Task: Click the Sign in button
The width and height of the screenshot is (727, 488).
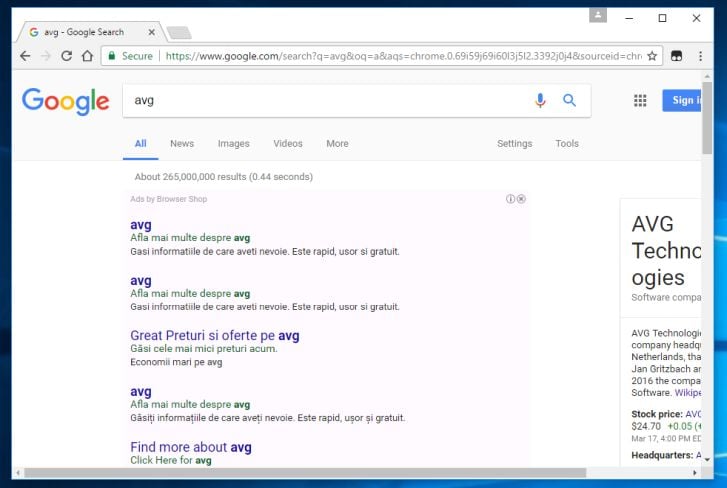Action: (682, 100)
